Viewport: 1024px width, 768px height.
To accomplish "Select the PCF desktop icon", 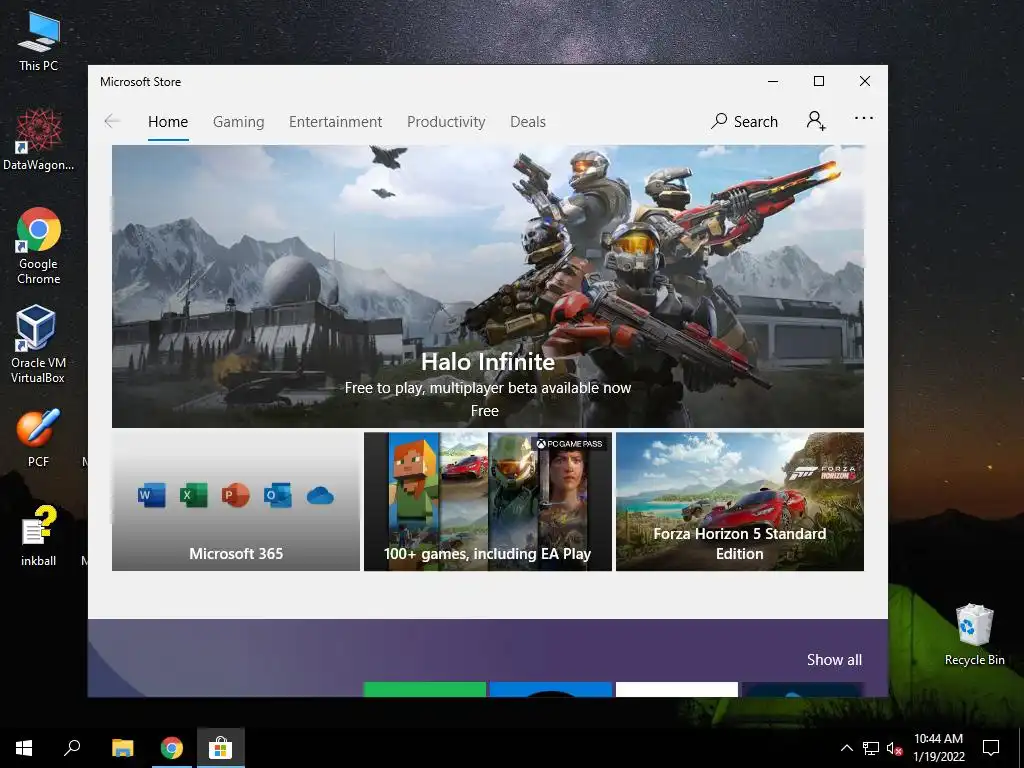I will tap(38, 438).
